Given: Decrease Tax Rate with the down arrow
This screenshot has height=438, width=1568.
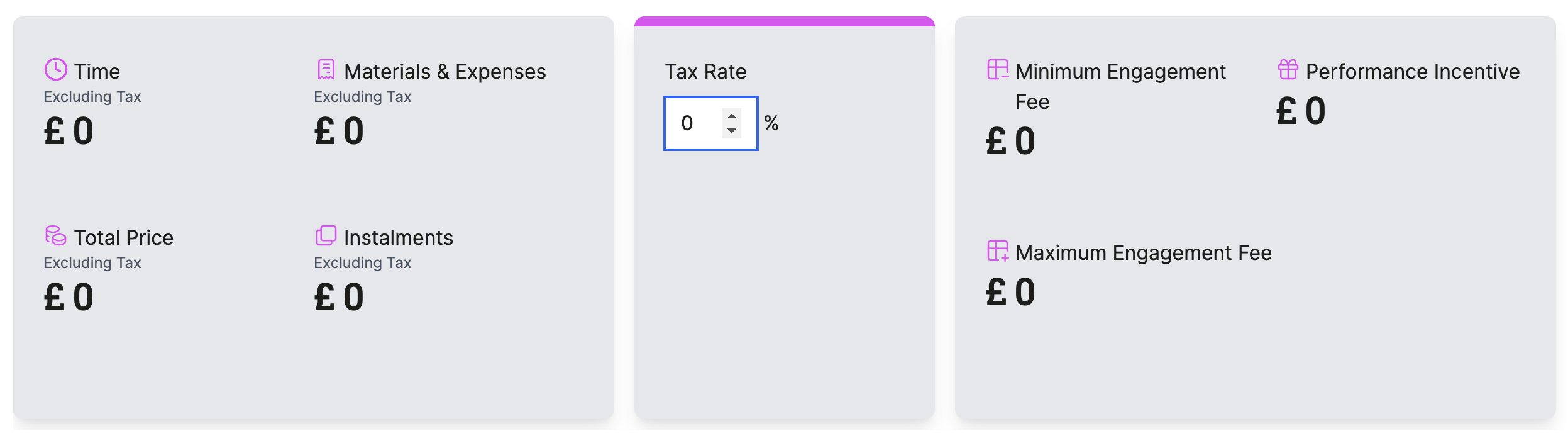Looking at the screenshot, I should point(732,130).
